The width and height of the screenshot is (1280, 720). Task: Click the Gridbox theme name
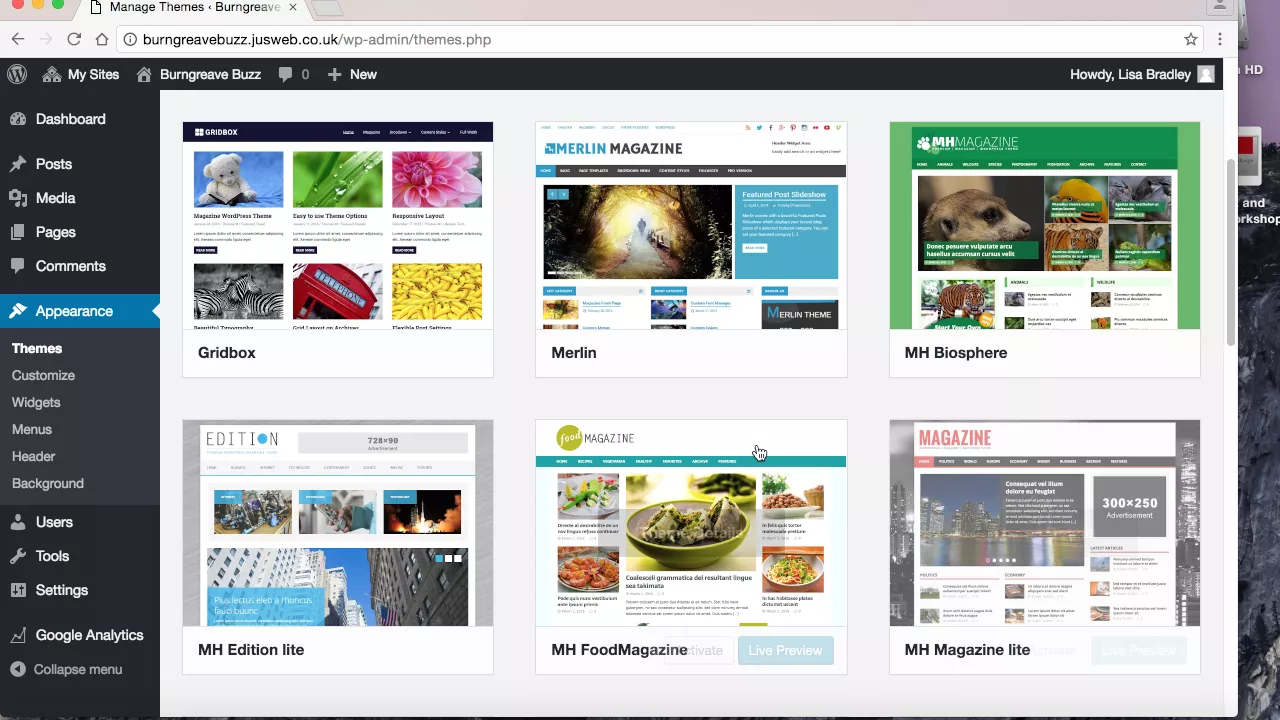(x=227, y=353)
